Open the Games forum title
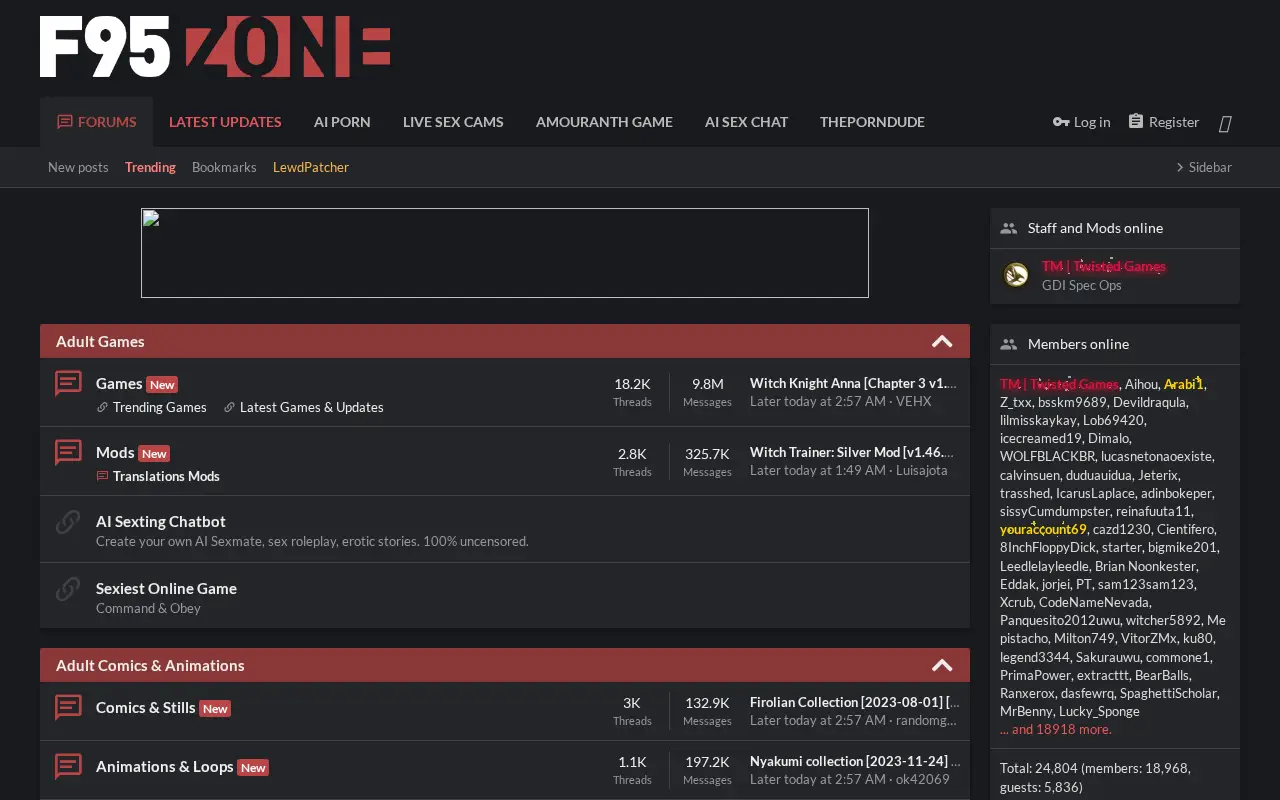This screenshot has height=800, width=1280. pos(119,383)
